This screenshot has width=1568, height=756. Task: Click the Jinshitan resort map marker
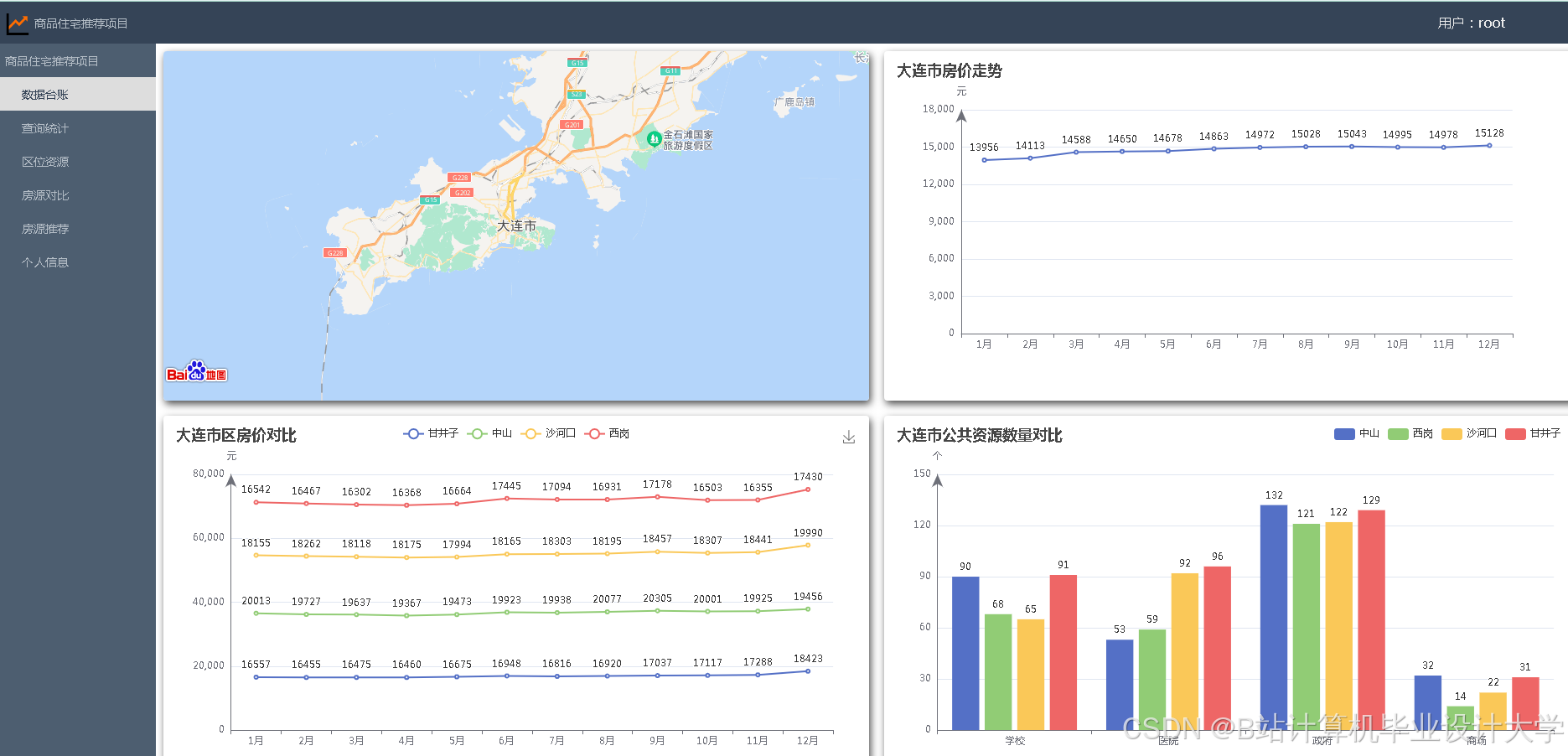pos(654,139)
